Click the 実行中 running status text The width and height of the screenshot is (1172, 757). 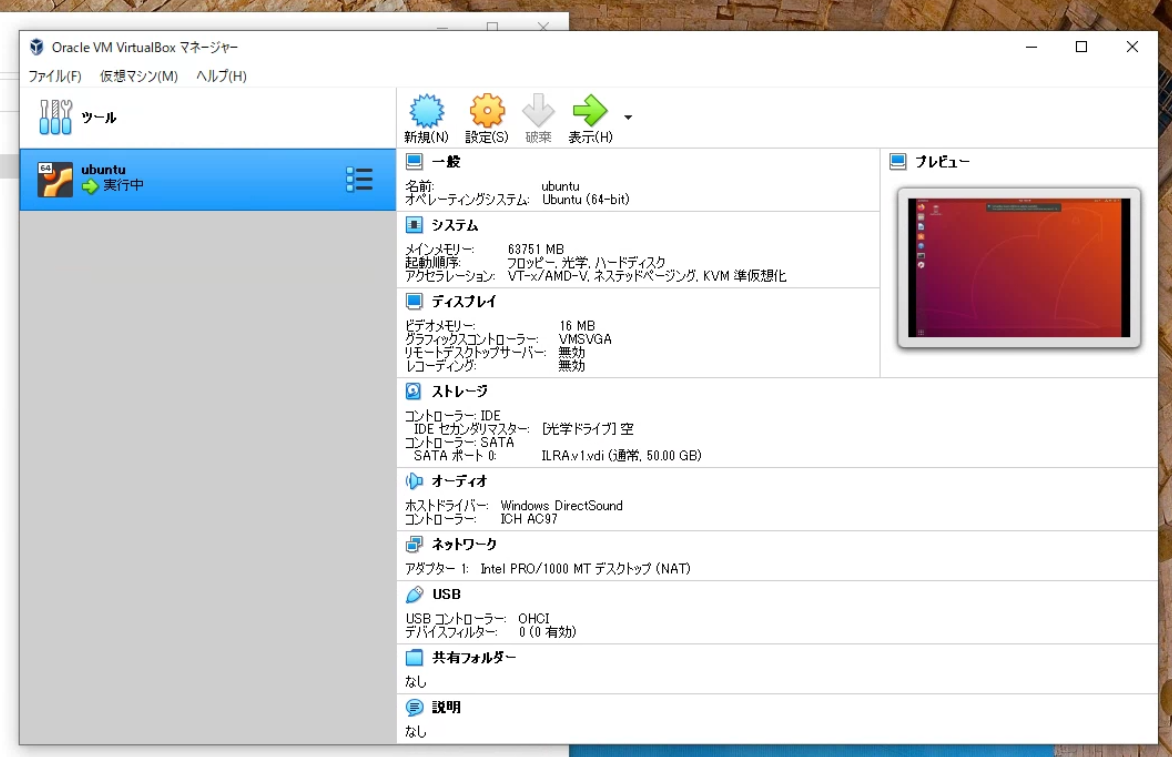pos(123,185)
